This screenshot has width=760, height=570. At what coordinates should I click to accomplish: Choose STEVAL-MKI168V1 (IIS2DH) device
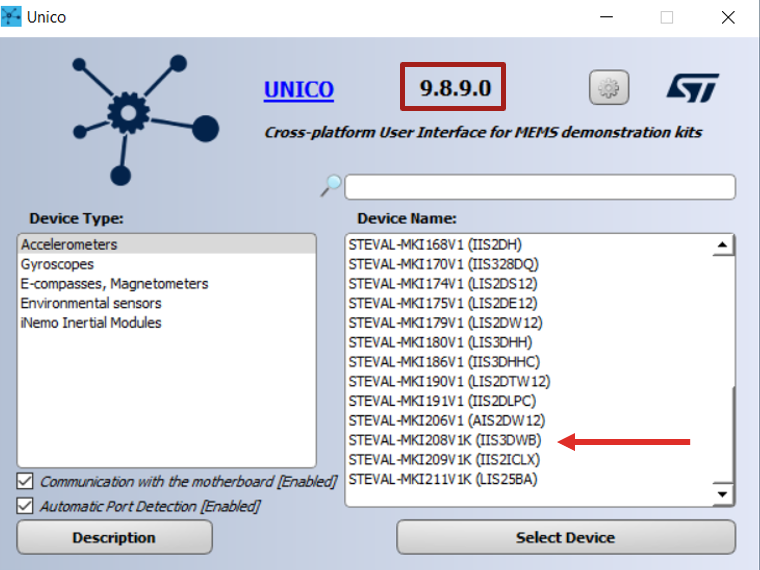[x=529, y=244]
